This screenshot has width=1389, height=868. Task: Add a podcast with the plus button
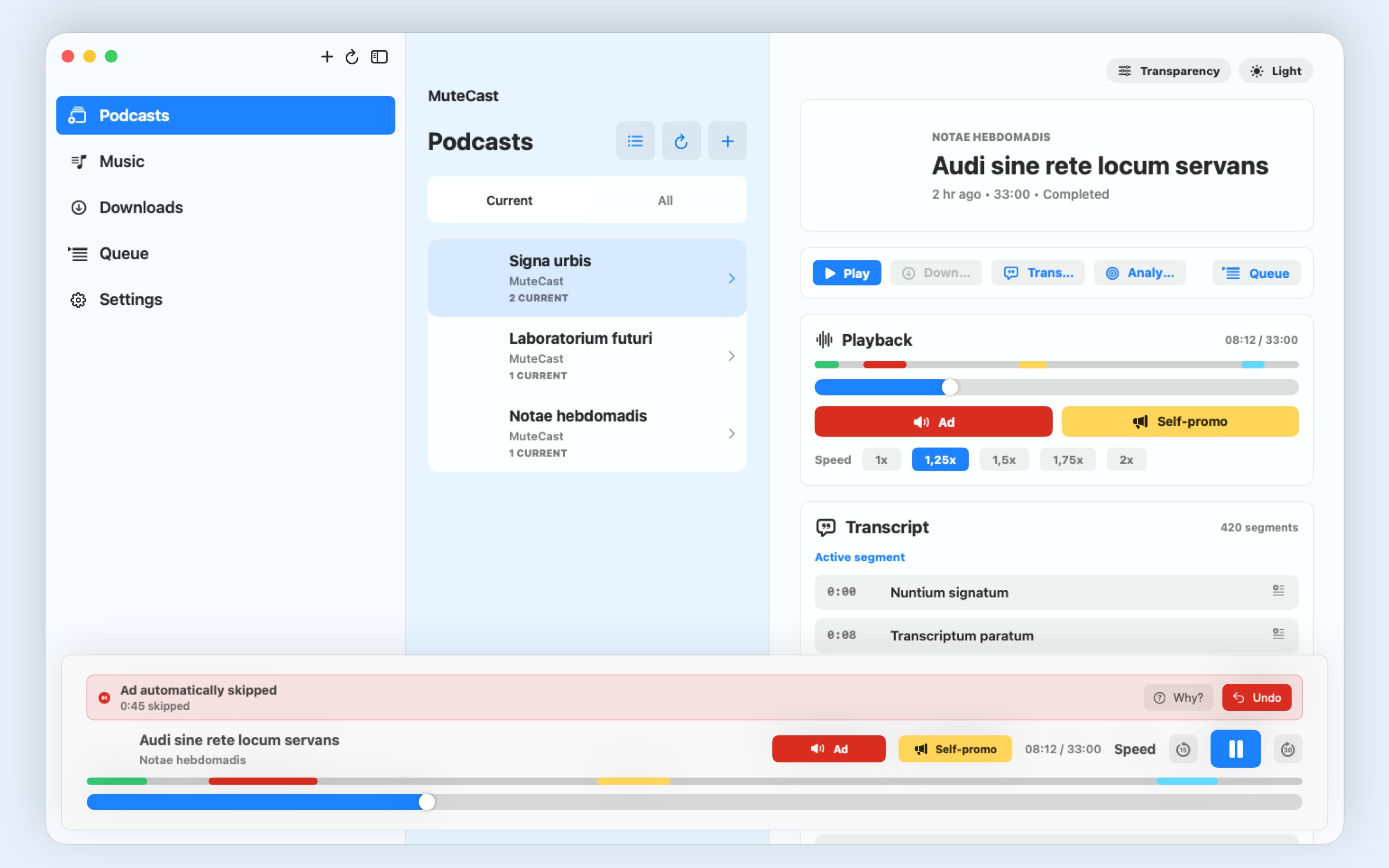727,141
